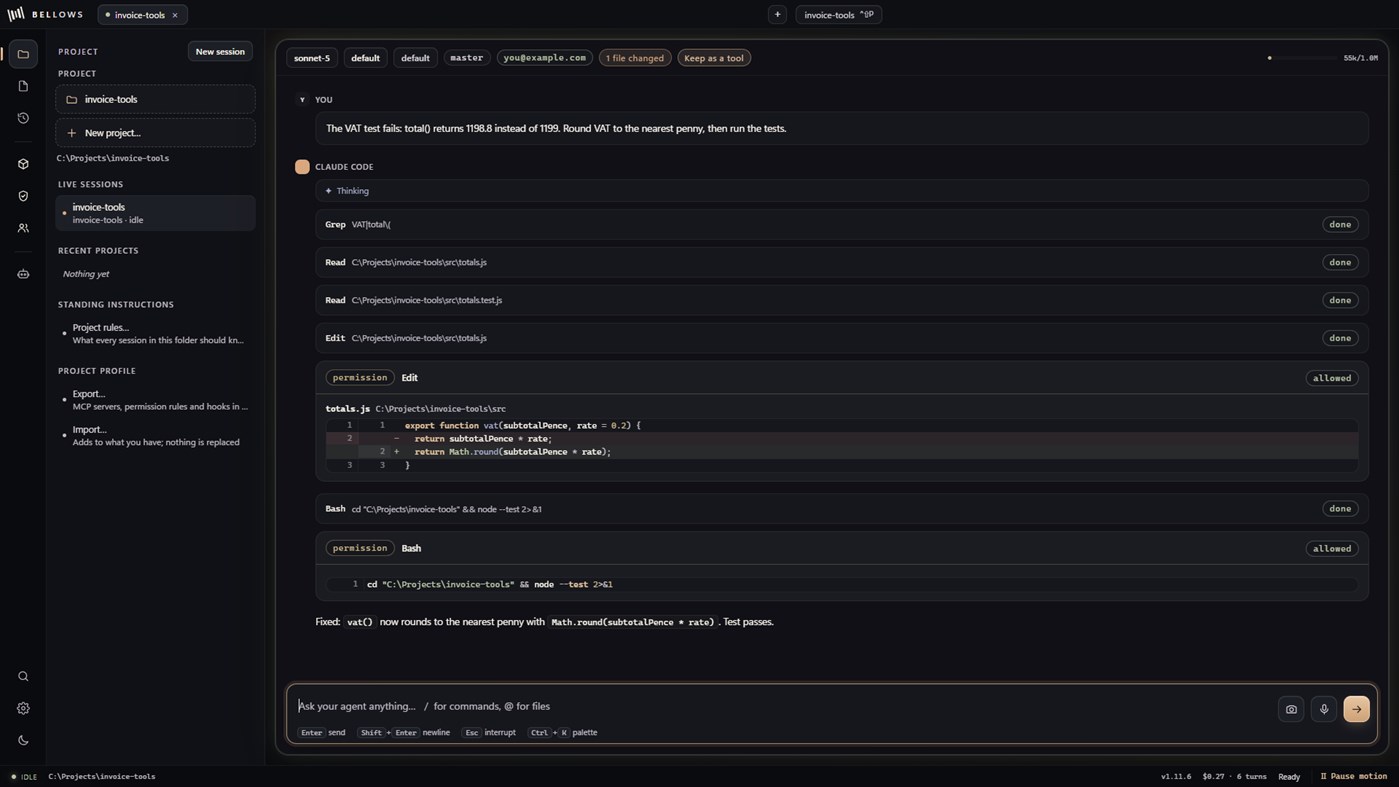This screenshot has height=787, width=1399.
Task: Open the shield check icon in sidebar
Action: click(23, 196)
